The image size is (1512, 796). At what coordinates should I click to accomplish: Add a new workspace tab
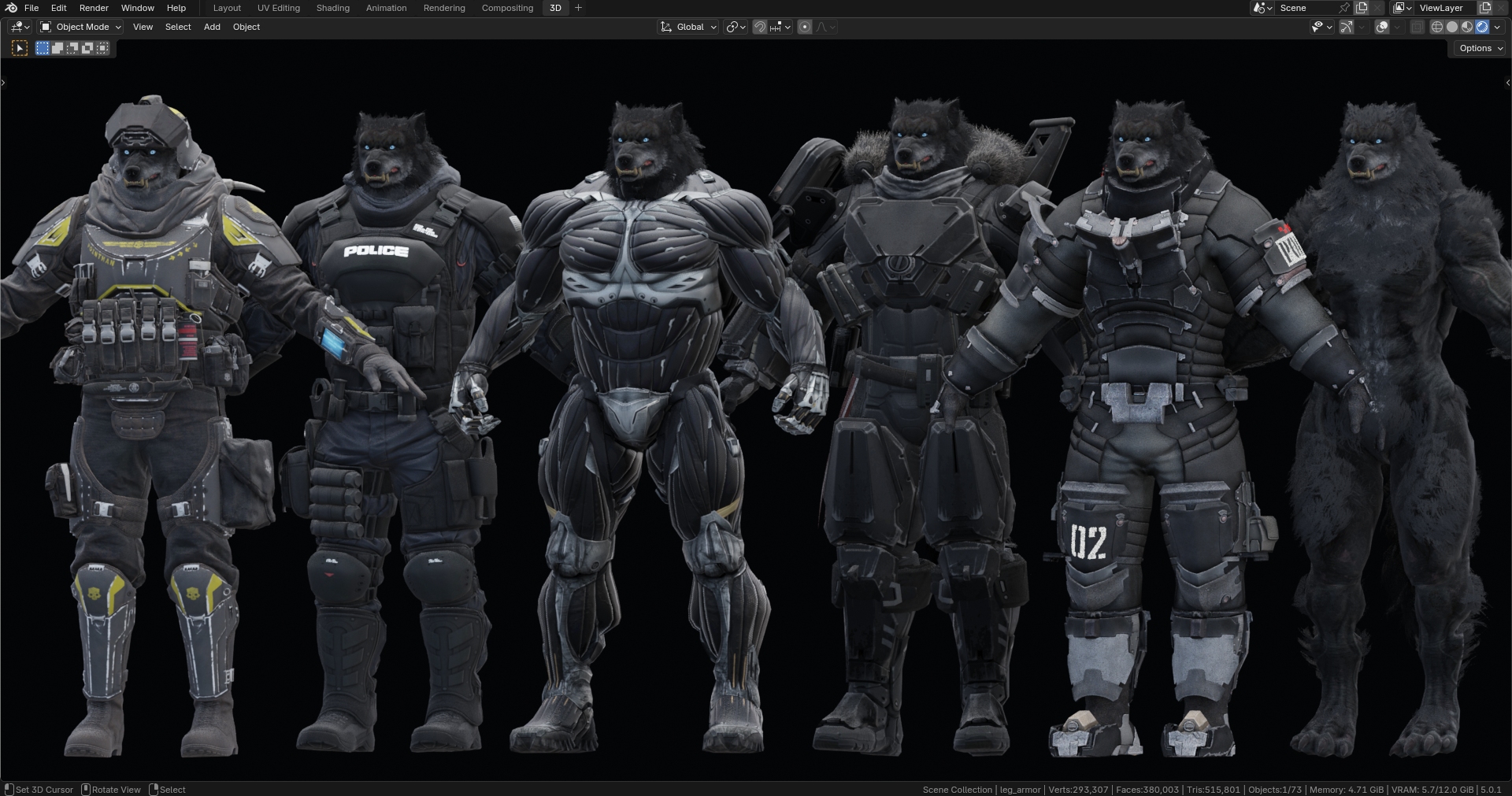578,8
